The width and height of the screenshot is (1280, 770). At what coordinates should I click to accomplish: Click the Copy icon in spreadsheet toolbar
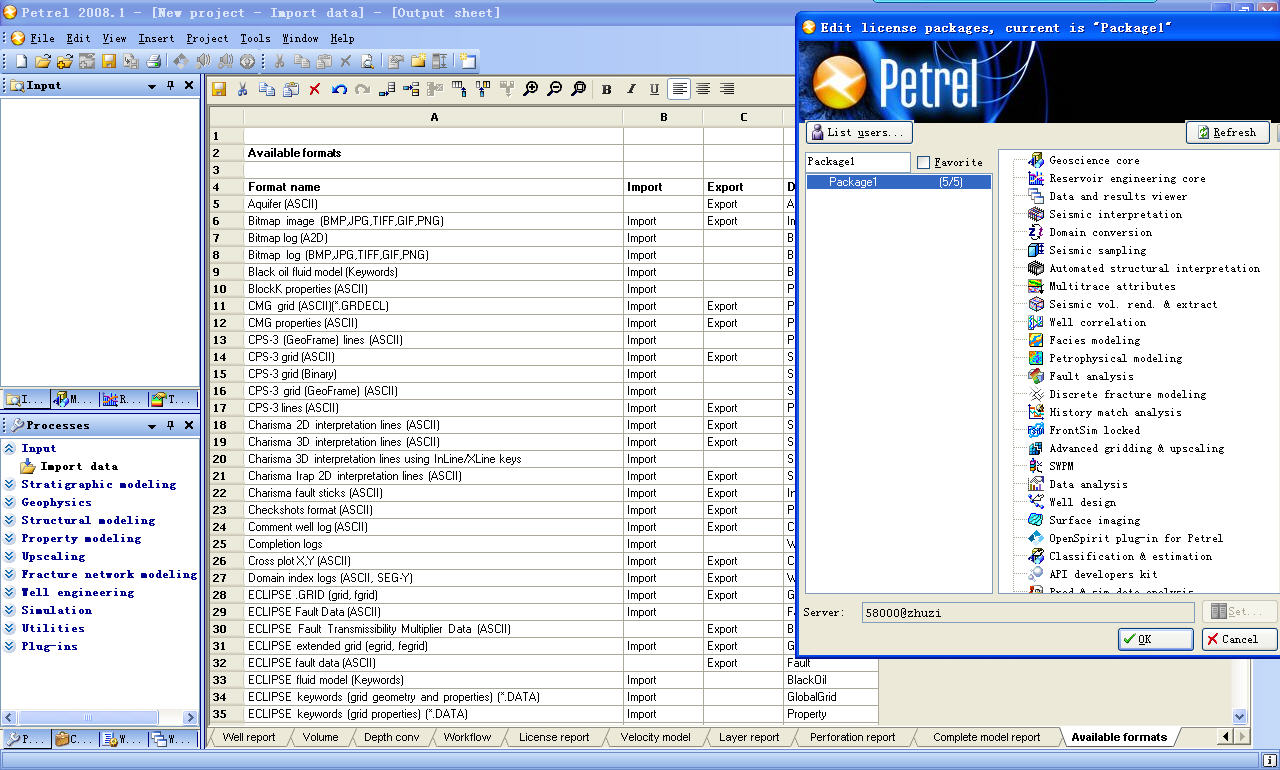tap(267, 89)
